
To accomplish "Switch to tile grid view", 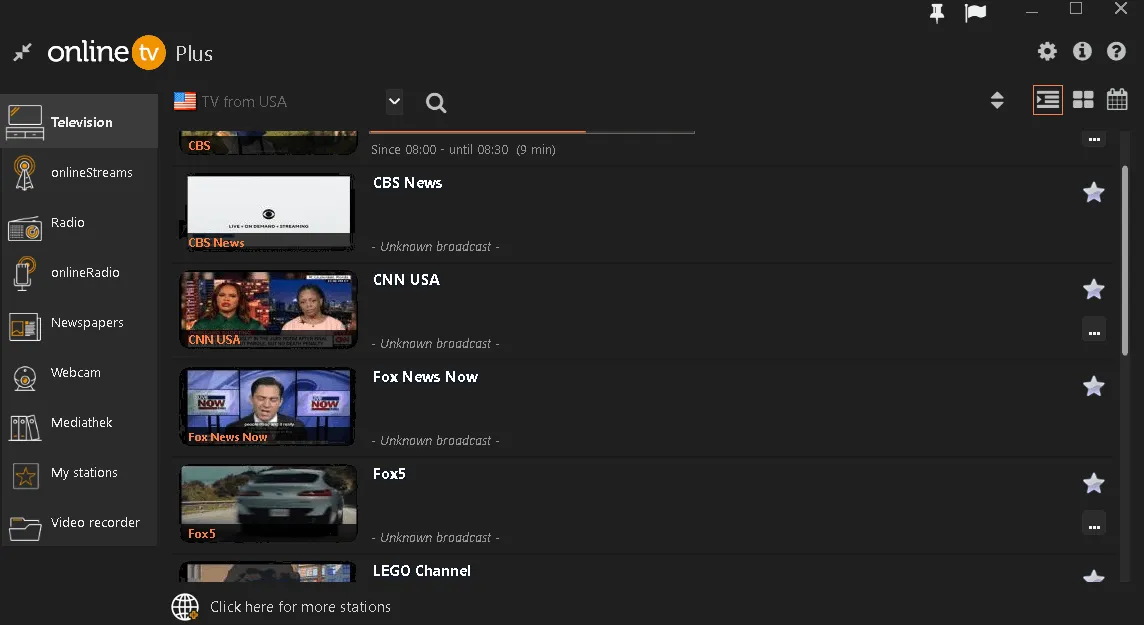I will [1083, 100].
